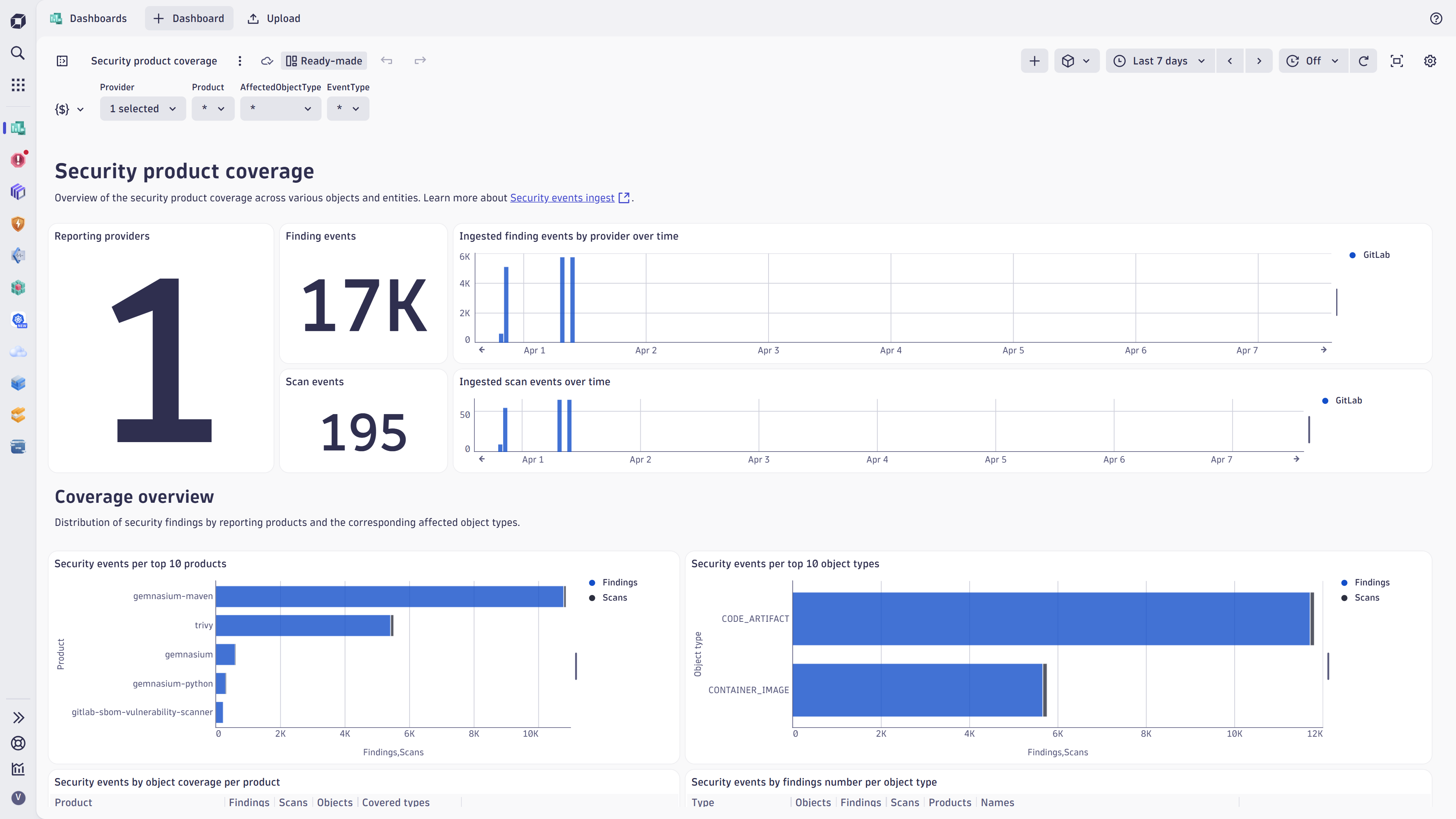
Task: Open the segments cube dropdown
Action: [x=1076, y=61]
